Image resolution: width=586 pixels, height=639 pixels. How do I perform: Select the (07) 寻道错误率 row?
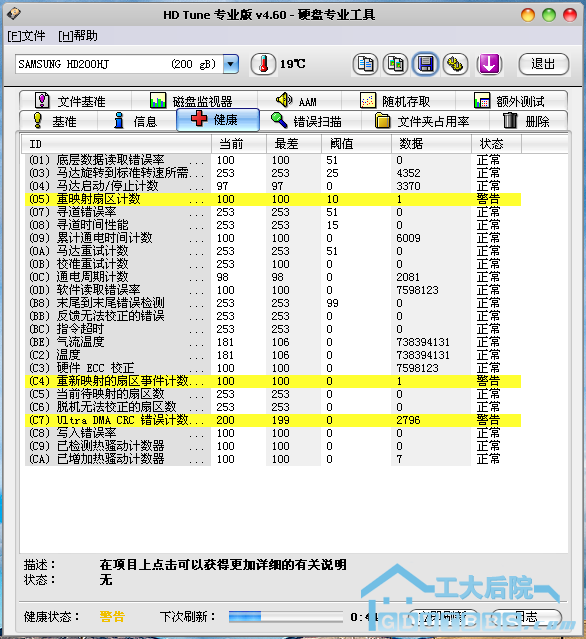[x=273, y=212]
